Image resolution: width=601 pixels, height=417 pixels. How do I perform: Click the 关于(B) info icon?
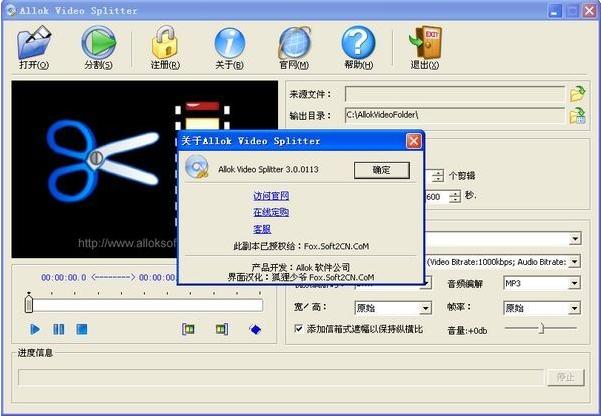point(229,48)
